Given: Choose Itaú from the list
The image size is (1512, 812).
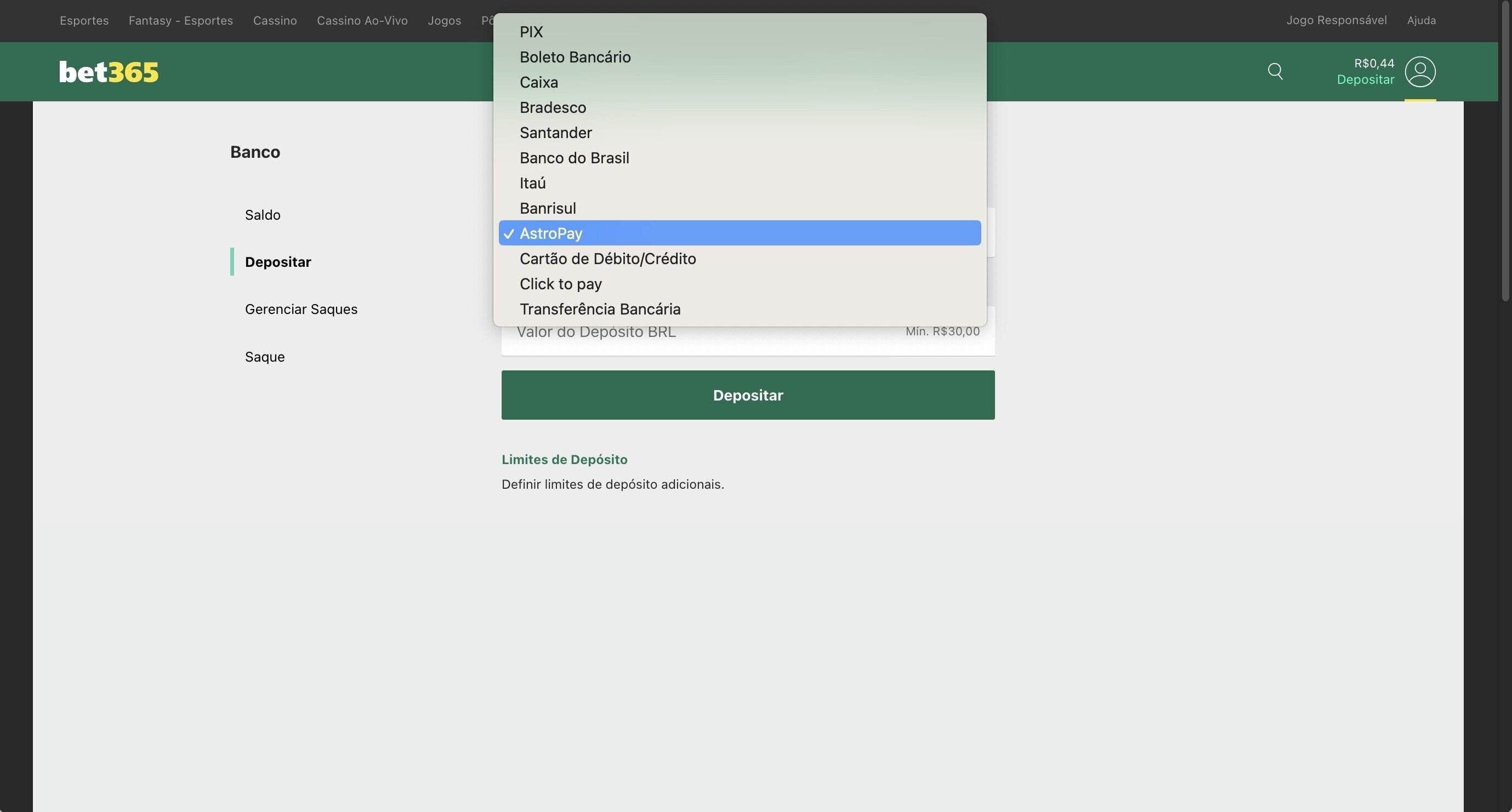Looking at the screenshot, I should click(740, 183).
